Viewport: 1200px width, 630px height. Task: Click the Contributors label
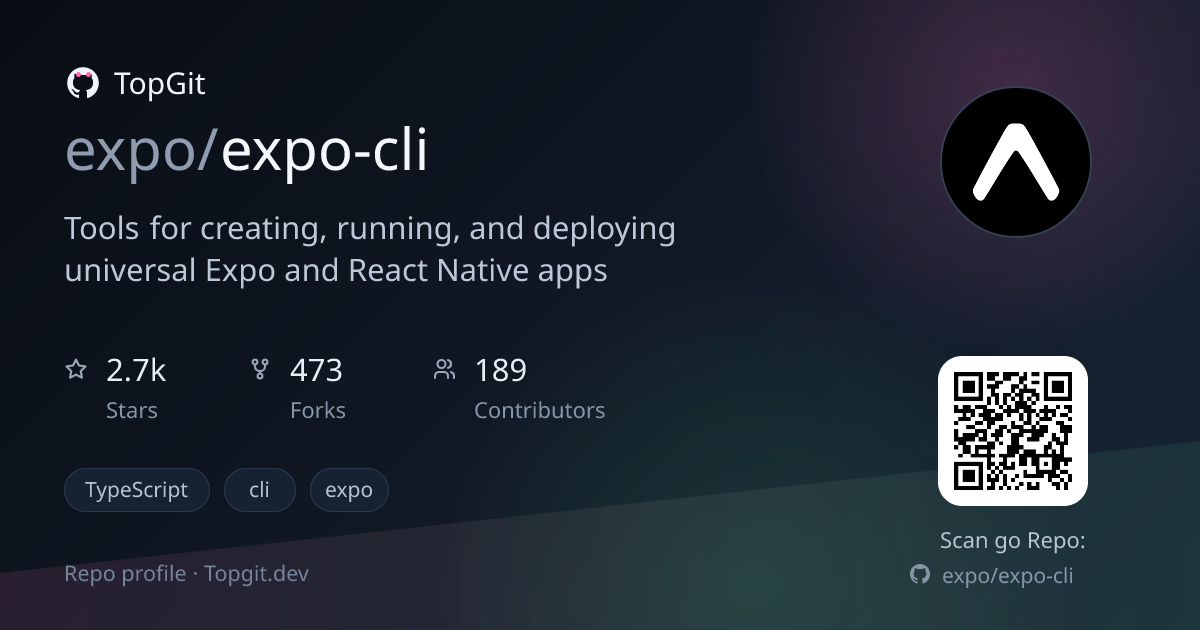(539, 410)
